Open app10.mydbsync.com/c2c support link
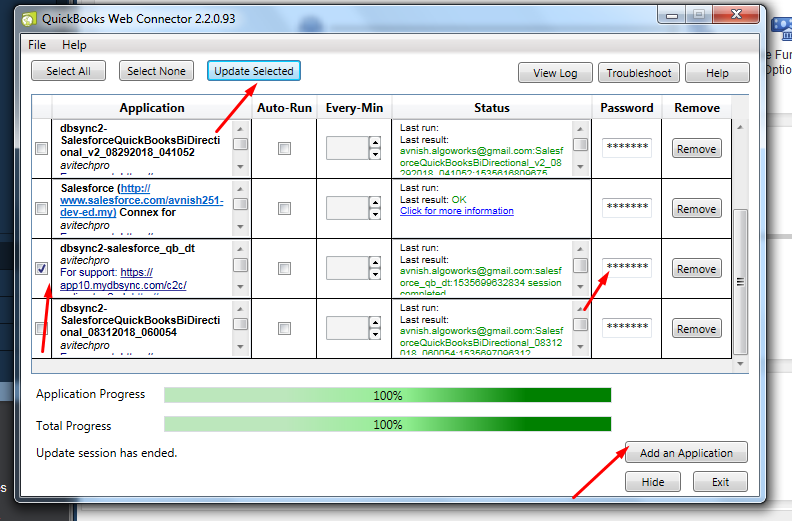This screenshot has width=792, height=521. (123, 279)
